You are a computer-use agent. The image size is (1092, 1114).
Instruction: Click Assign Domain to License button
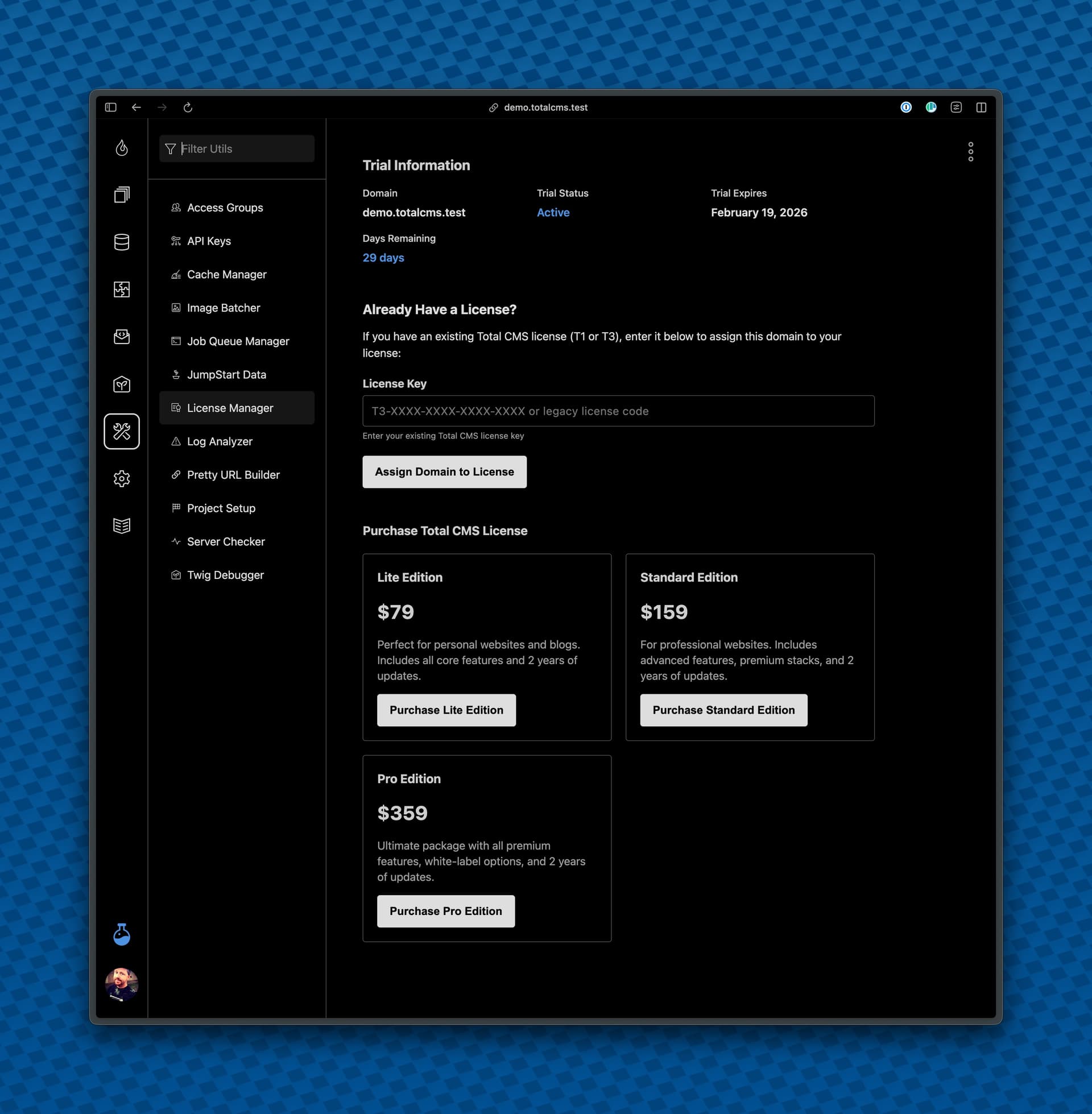tap(445, 472)
